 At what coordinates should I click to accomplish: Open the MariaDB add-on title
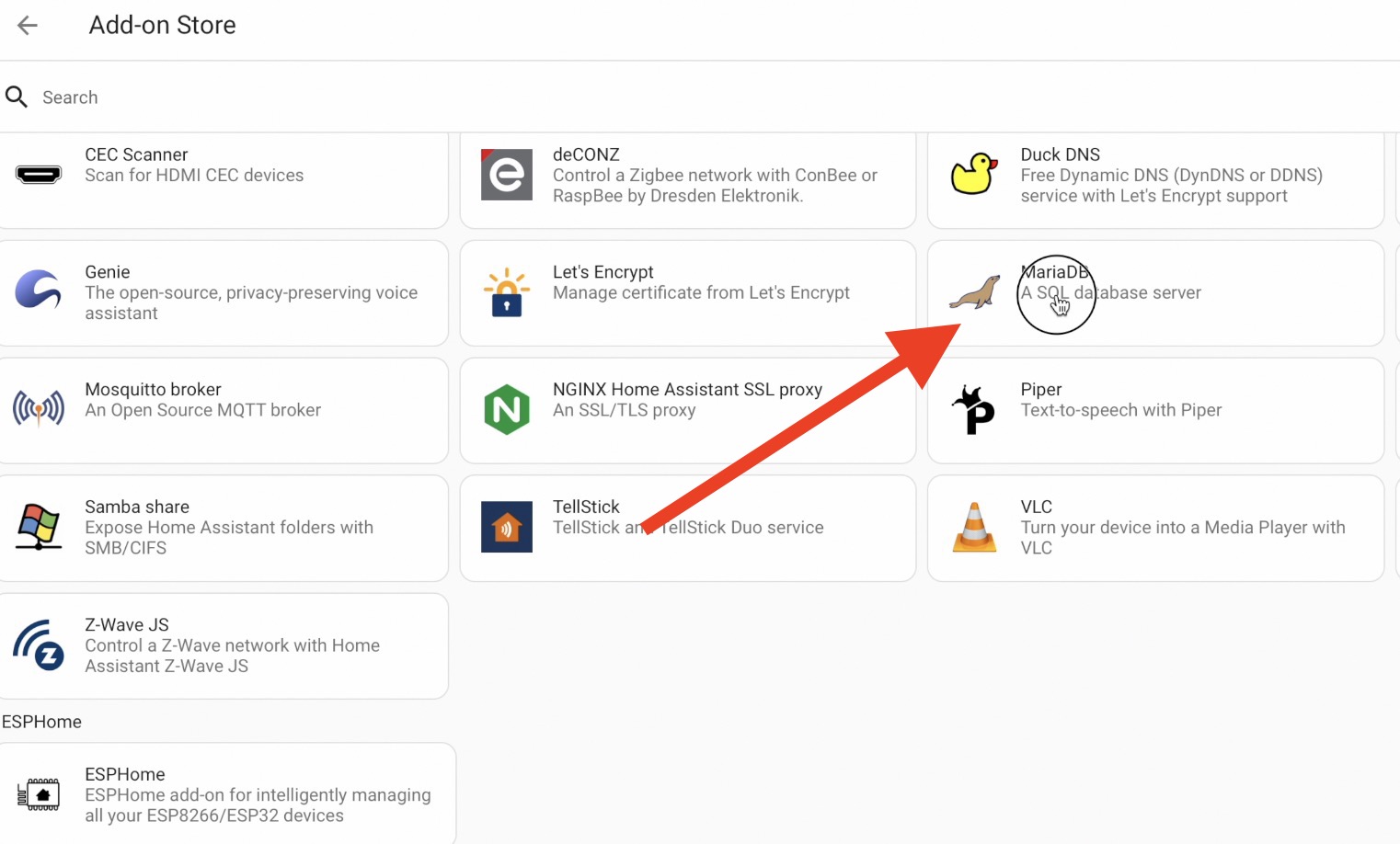(x=1055, y=272)
